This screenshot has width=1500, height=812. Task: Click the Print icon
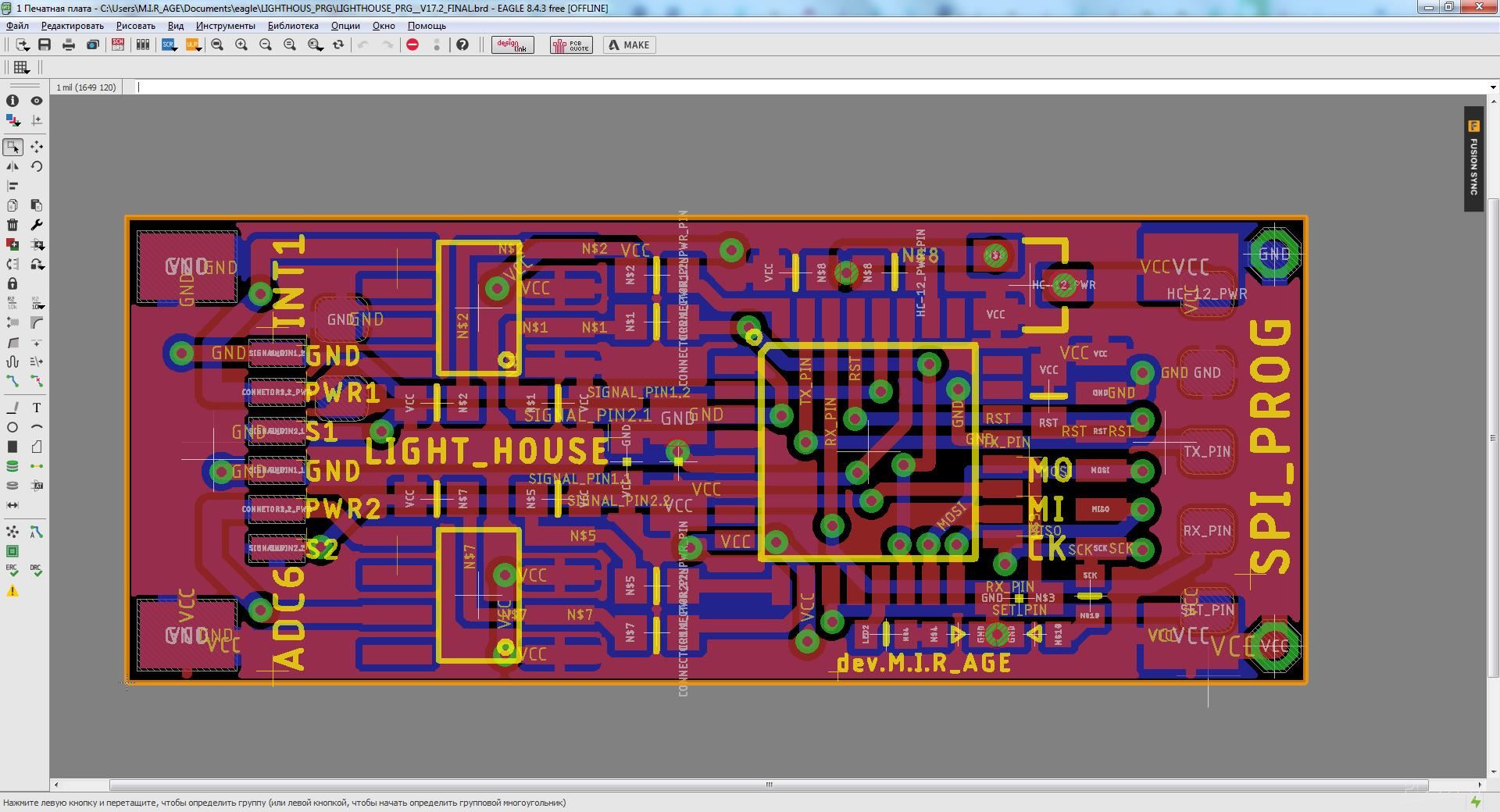pos(69,45)
